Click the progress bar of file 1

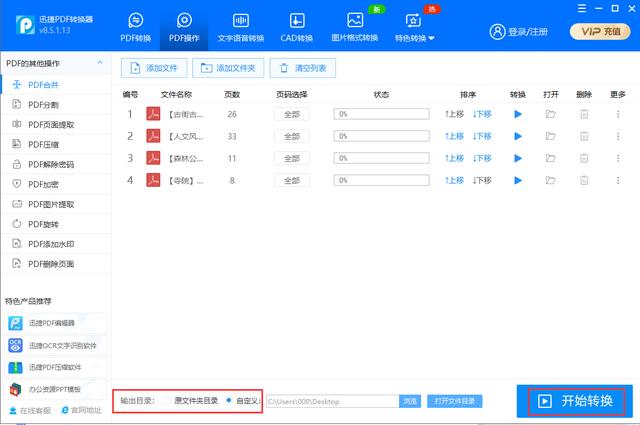tap(382, 114)
